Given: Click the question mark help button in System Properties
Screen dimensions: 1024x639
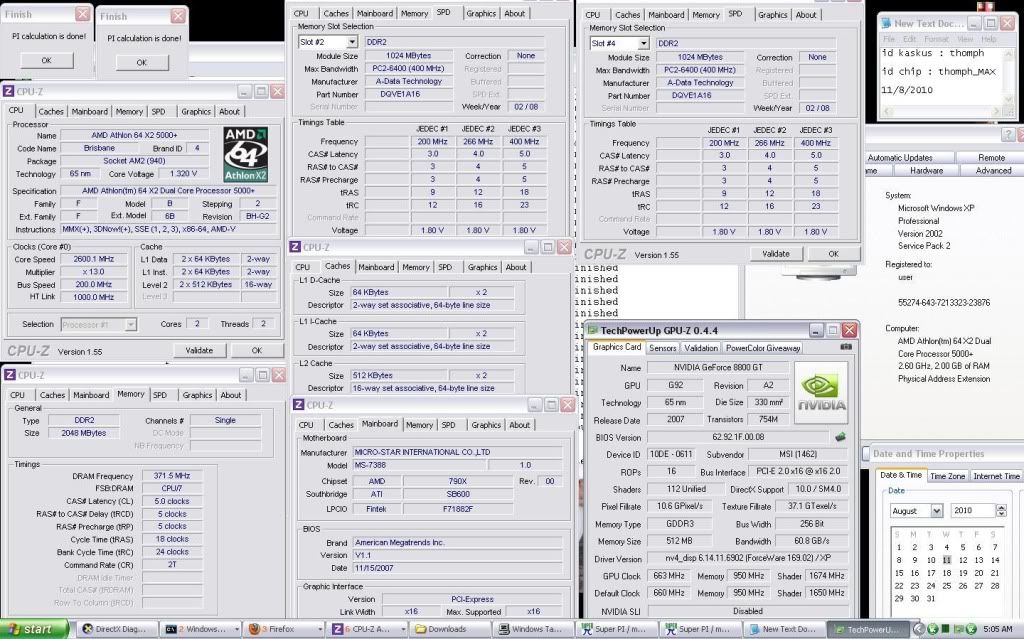Looking at the screenshot, I should pos(1008,135).
